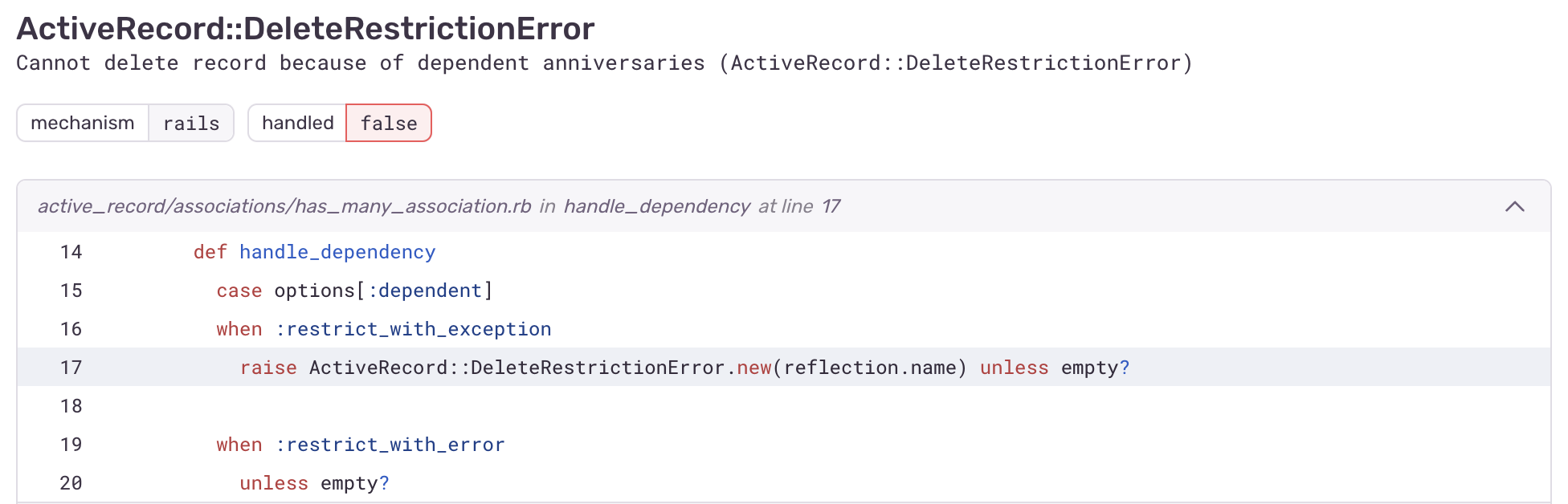Click the ActiveRecord::DeleteRestrictionError heading
Image resolution: width=1568 pixels, height=504 pixels.
point(305,28)
